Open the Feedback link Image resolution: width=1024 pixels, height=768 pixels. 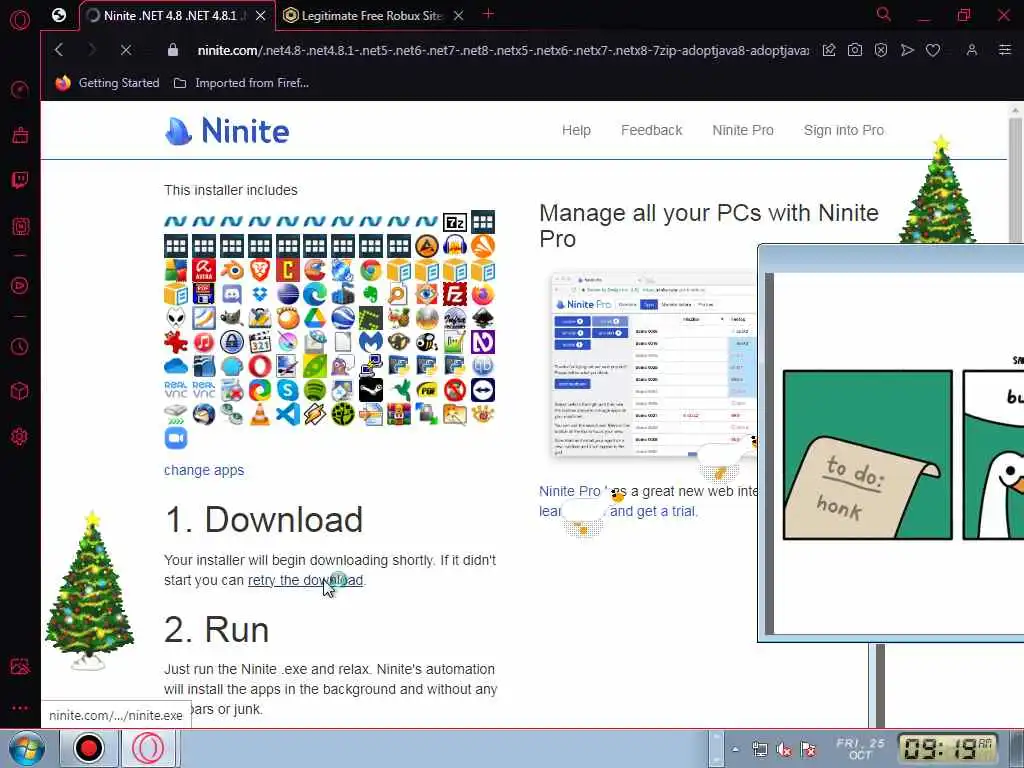[x=652, y=130]
